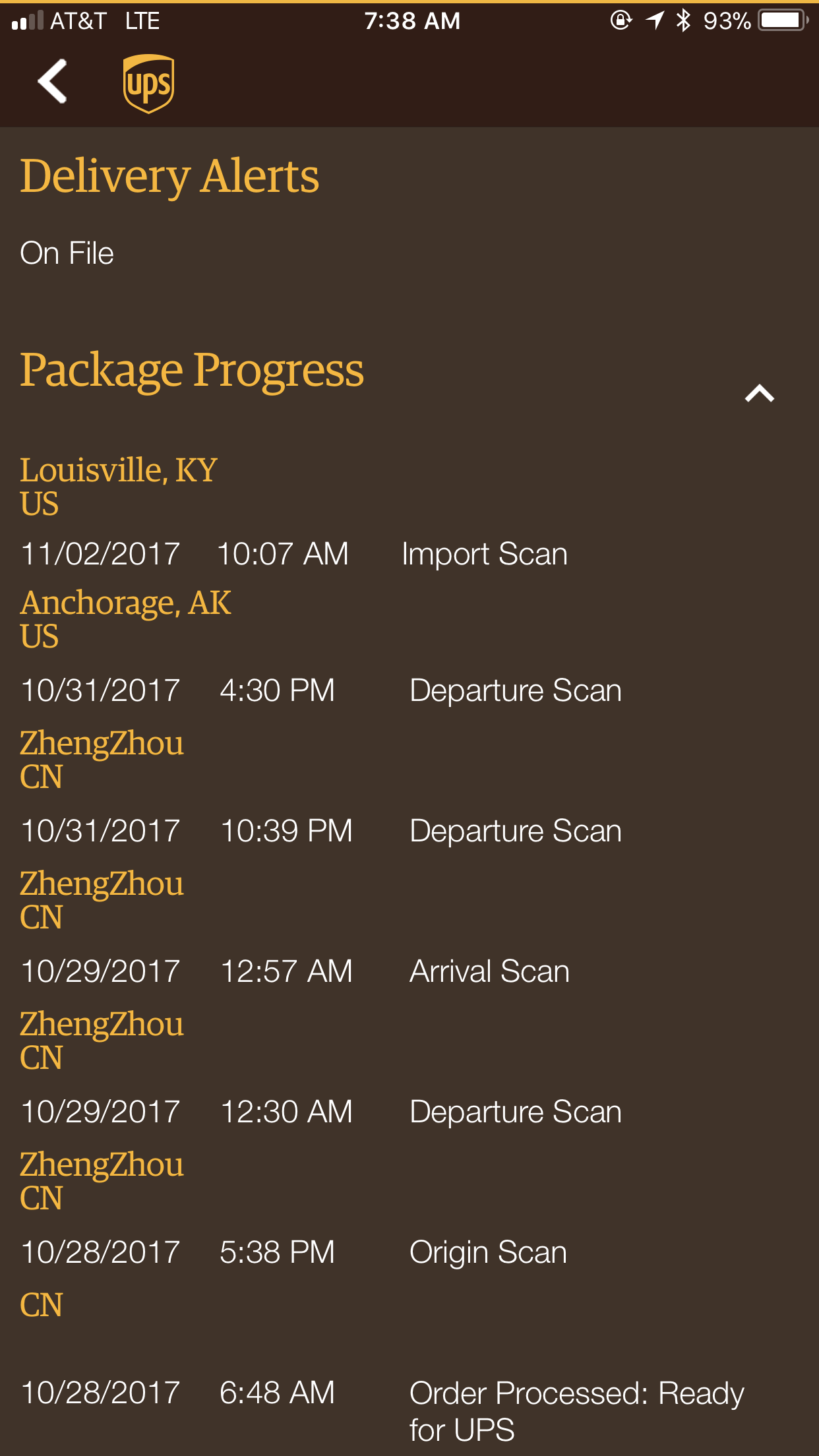Tap the Louisville, KY location

[119, 470]
